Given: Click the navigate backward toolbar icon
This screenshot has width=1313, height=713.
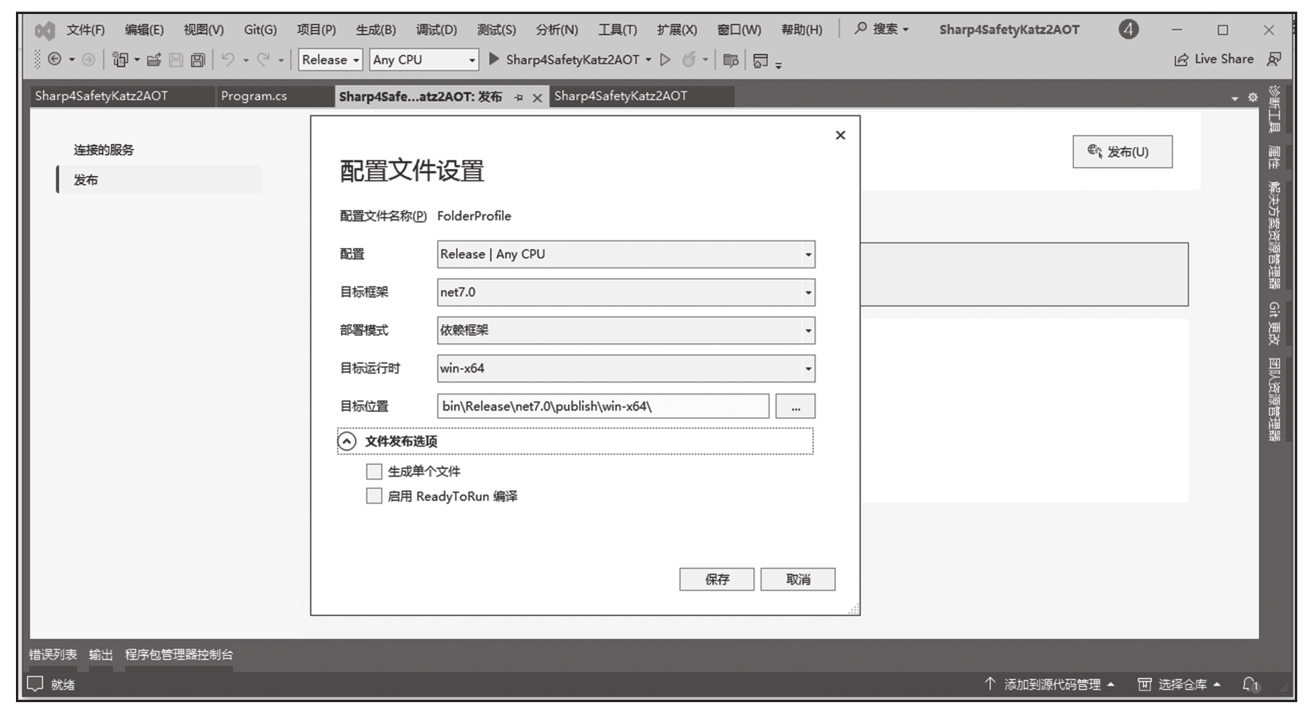Looking at the screenshot, I should [53, 60].
